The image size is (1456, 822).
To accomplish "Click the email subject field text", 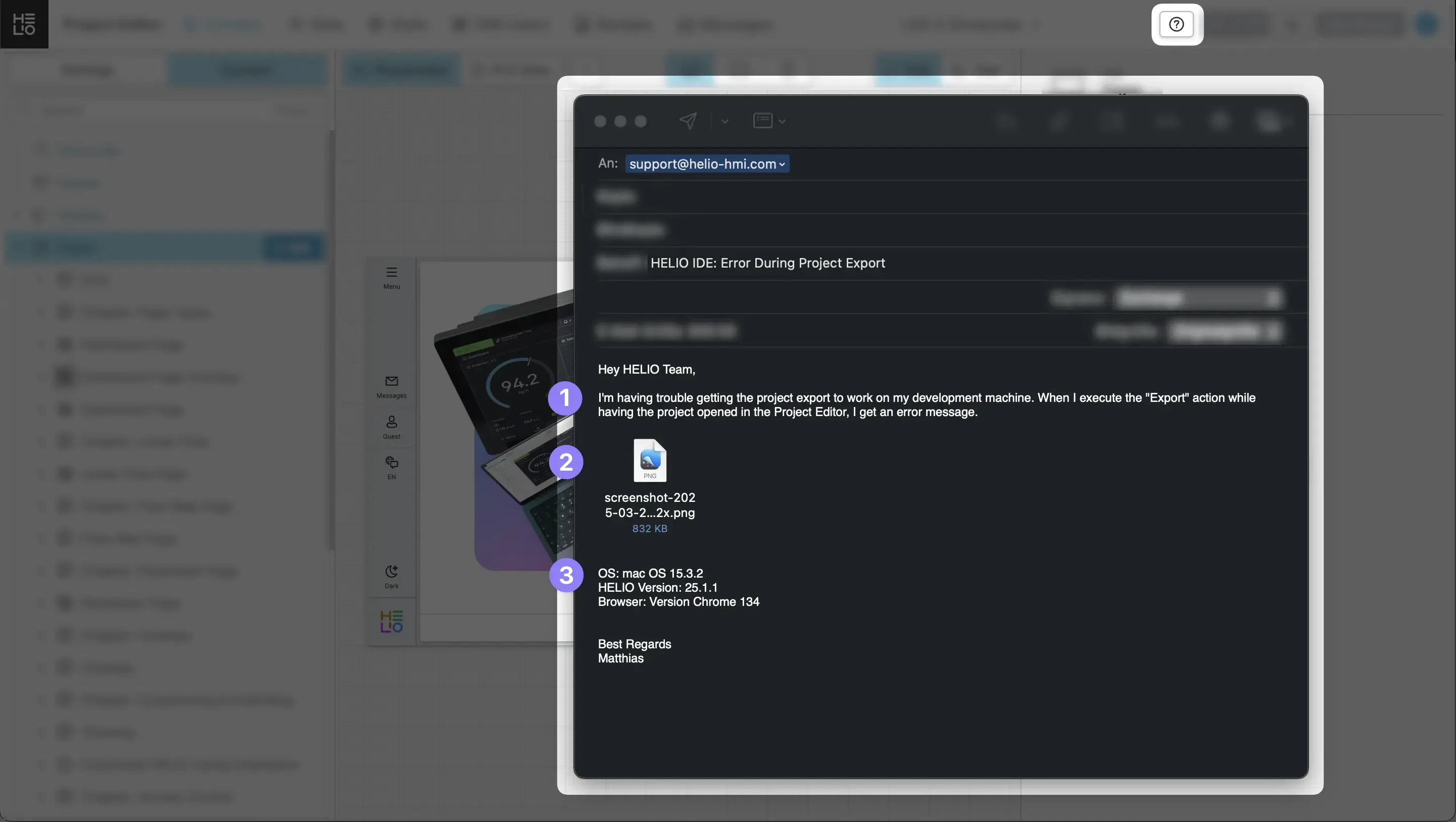I will pos(767,263).
